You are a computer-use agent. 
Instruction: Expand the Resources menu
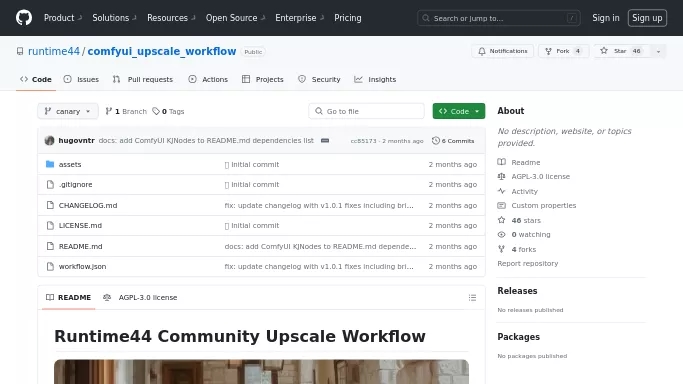click(x=171, y=18)
